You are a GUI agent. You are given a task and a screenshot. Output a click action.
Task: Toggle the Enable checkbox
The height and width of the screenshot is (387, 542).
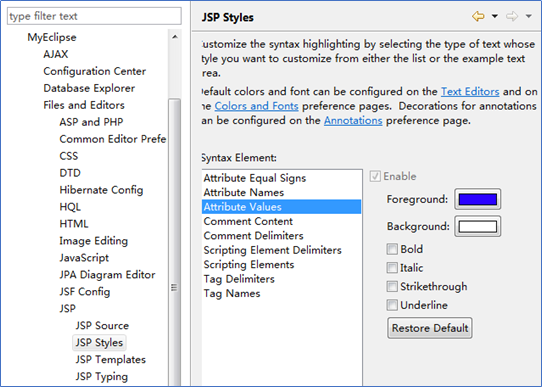375,176
